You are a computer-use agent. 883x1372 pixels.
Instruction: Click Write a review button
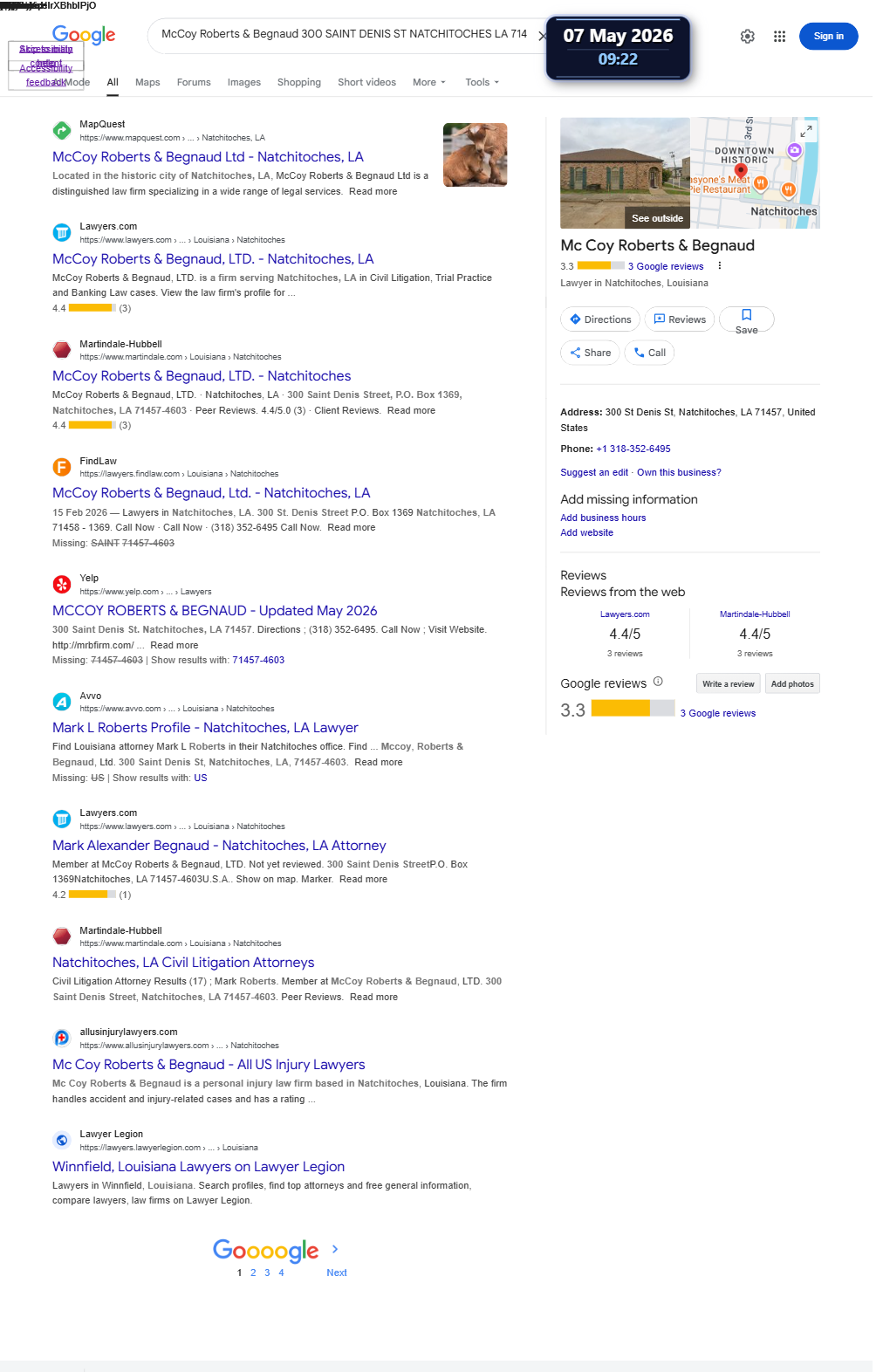click(729, 683)
